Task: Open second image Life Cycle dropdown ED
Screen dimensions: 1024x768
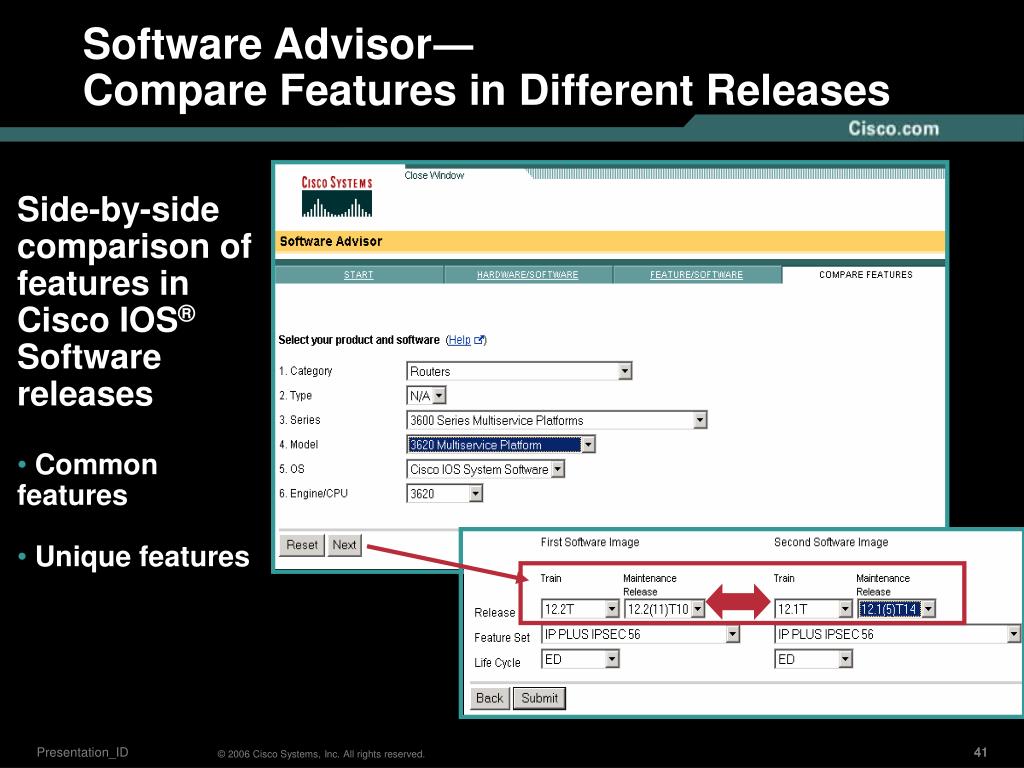Action: click(x=813, y=660)
